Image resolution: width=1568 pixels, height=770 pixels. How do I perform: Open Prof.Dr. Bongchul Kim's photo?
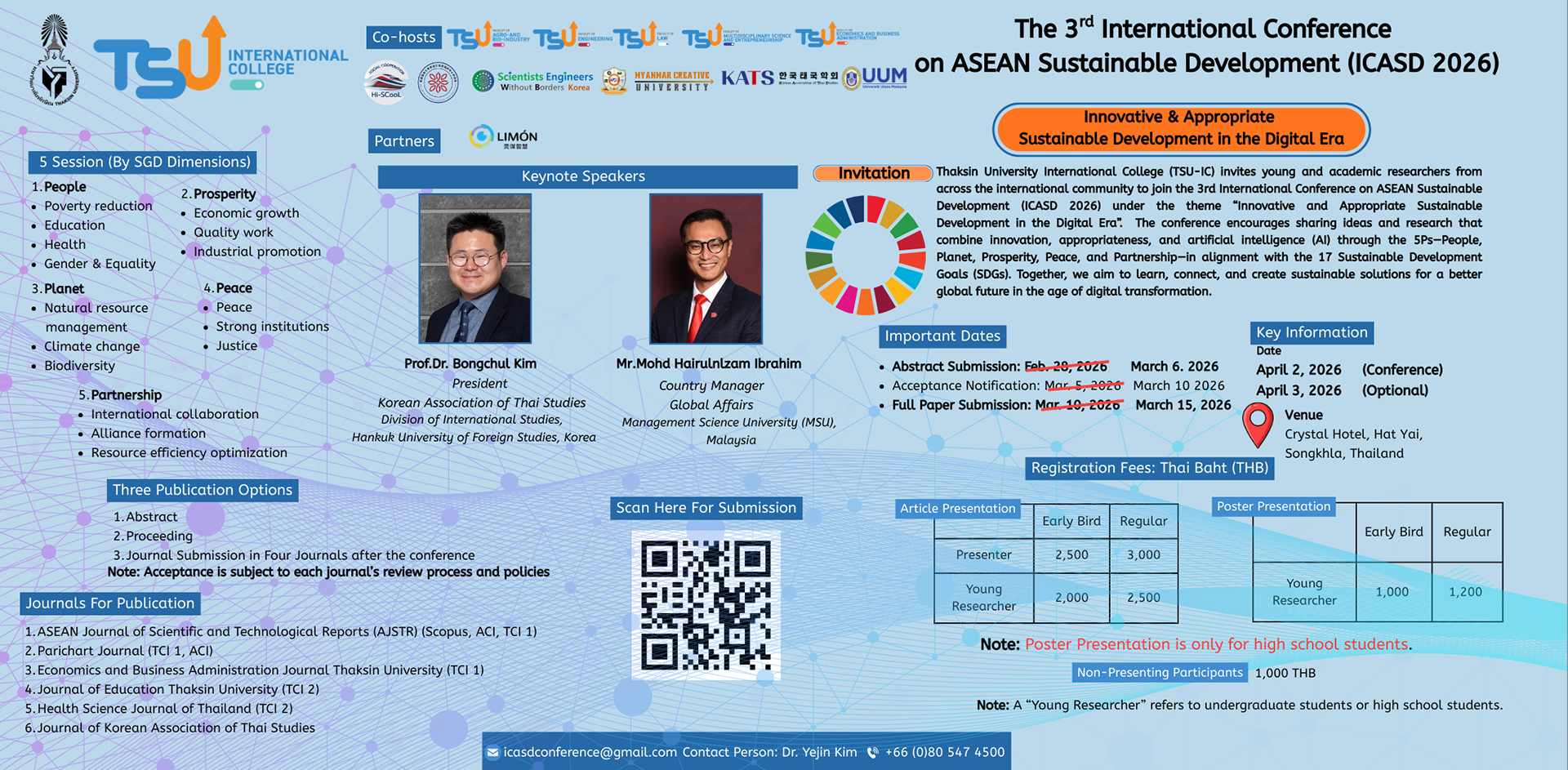(x=474, y=269)
